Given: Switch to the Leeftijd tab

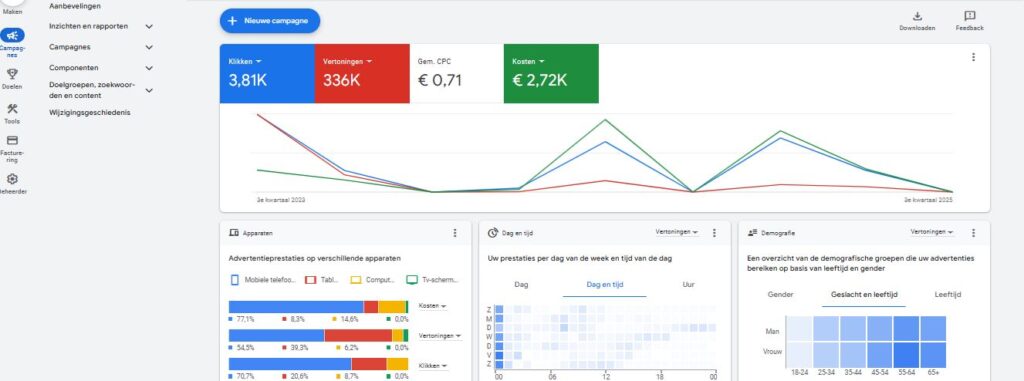Looking at the screenshot, I should 948,295.
